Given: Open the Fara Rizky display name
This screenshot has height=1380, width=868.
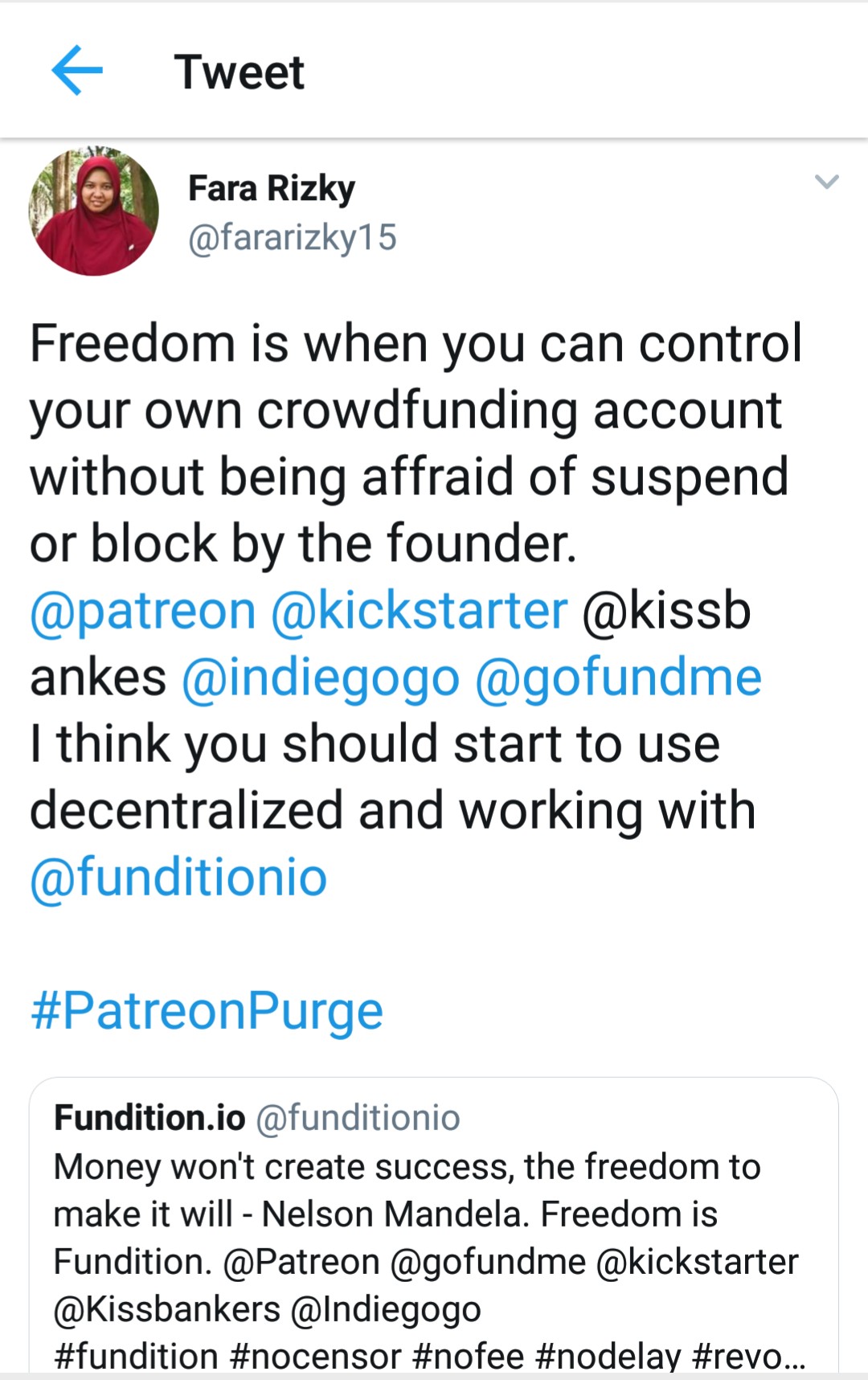Looking at the screenshot, I should (x=272, y=189).
